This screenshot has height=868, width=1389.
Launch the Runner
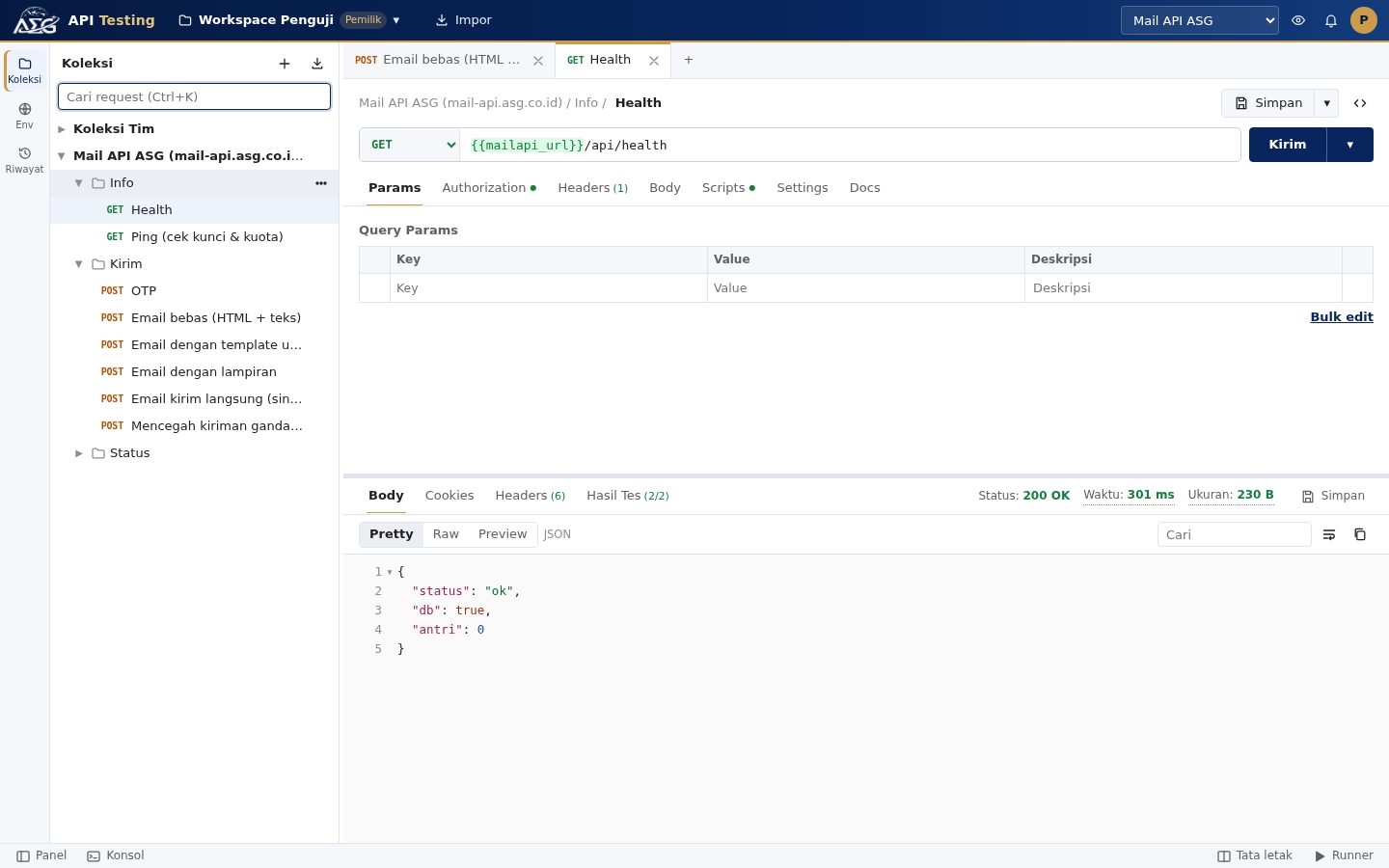click(x=1344, y=855)
